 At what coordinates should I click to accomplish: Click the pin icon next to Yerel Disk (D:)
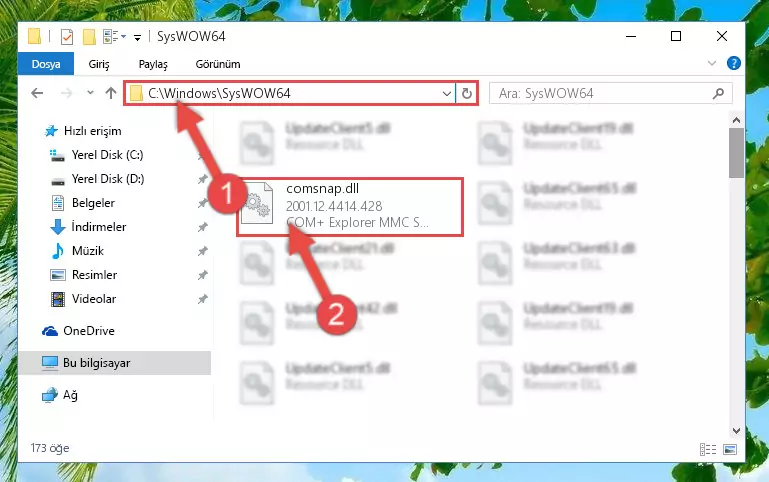202,179
